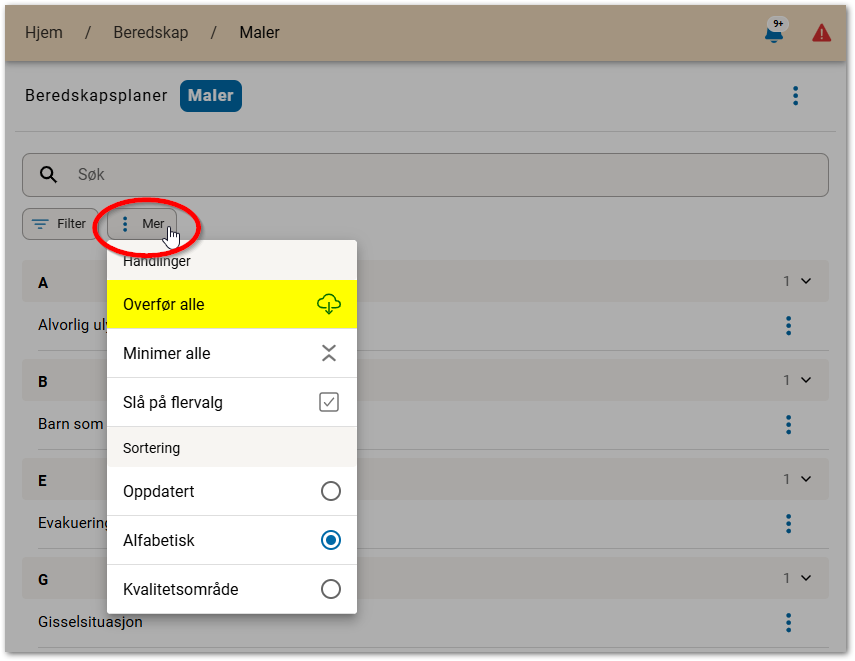
Task: Open three-dot menu for Alvorlig row
Action: pyautogui.click(x=788, y=325)
